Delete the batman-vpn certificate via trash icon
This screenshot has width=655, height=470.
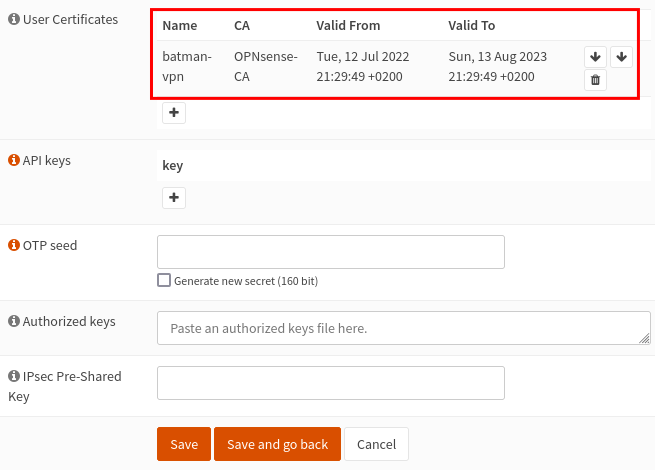click(x=595, y=79)
